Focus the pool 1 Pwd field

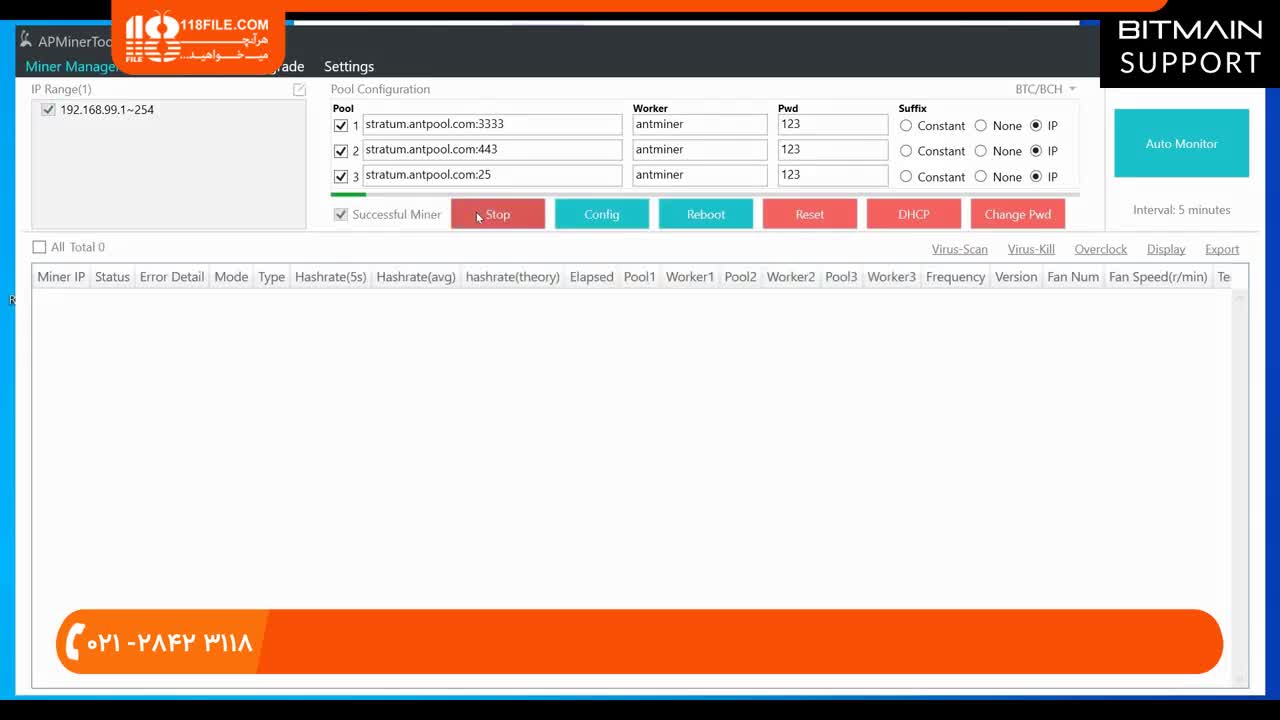(x=833, y=125)
